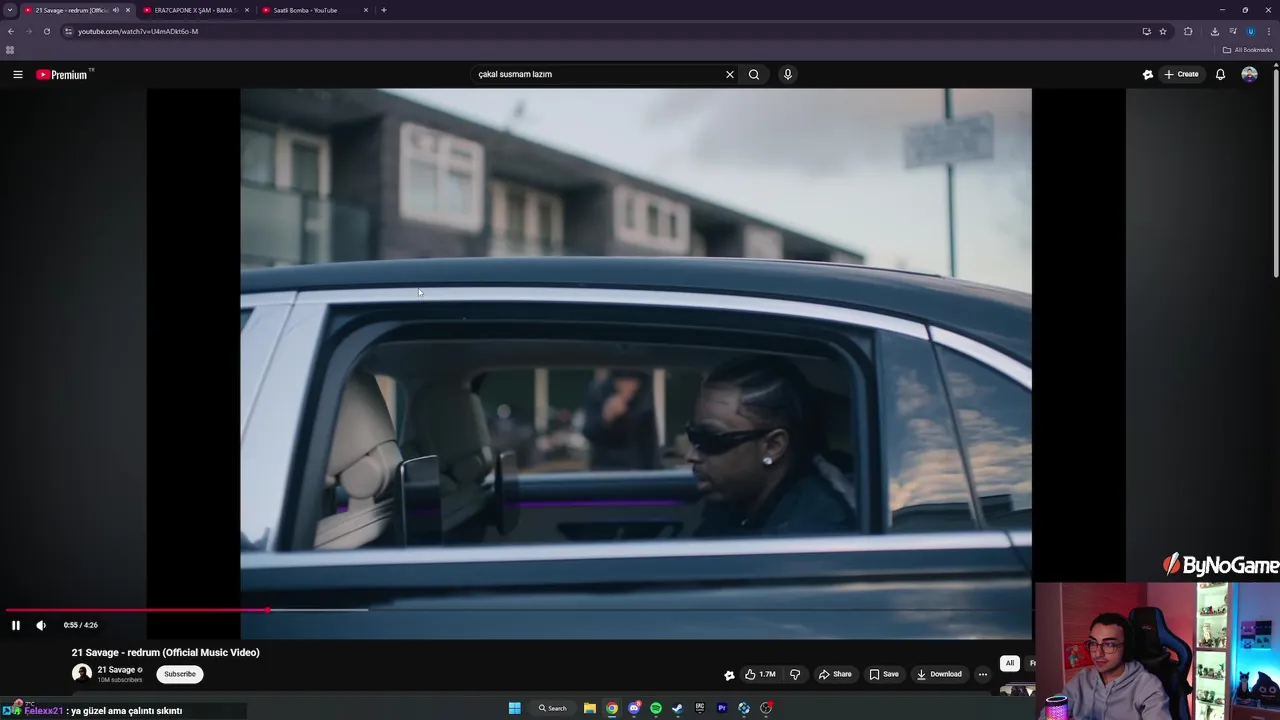The image size is (1280, 720).
Task: Reload the current page
Action: point(46,31)
